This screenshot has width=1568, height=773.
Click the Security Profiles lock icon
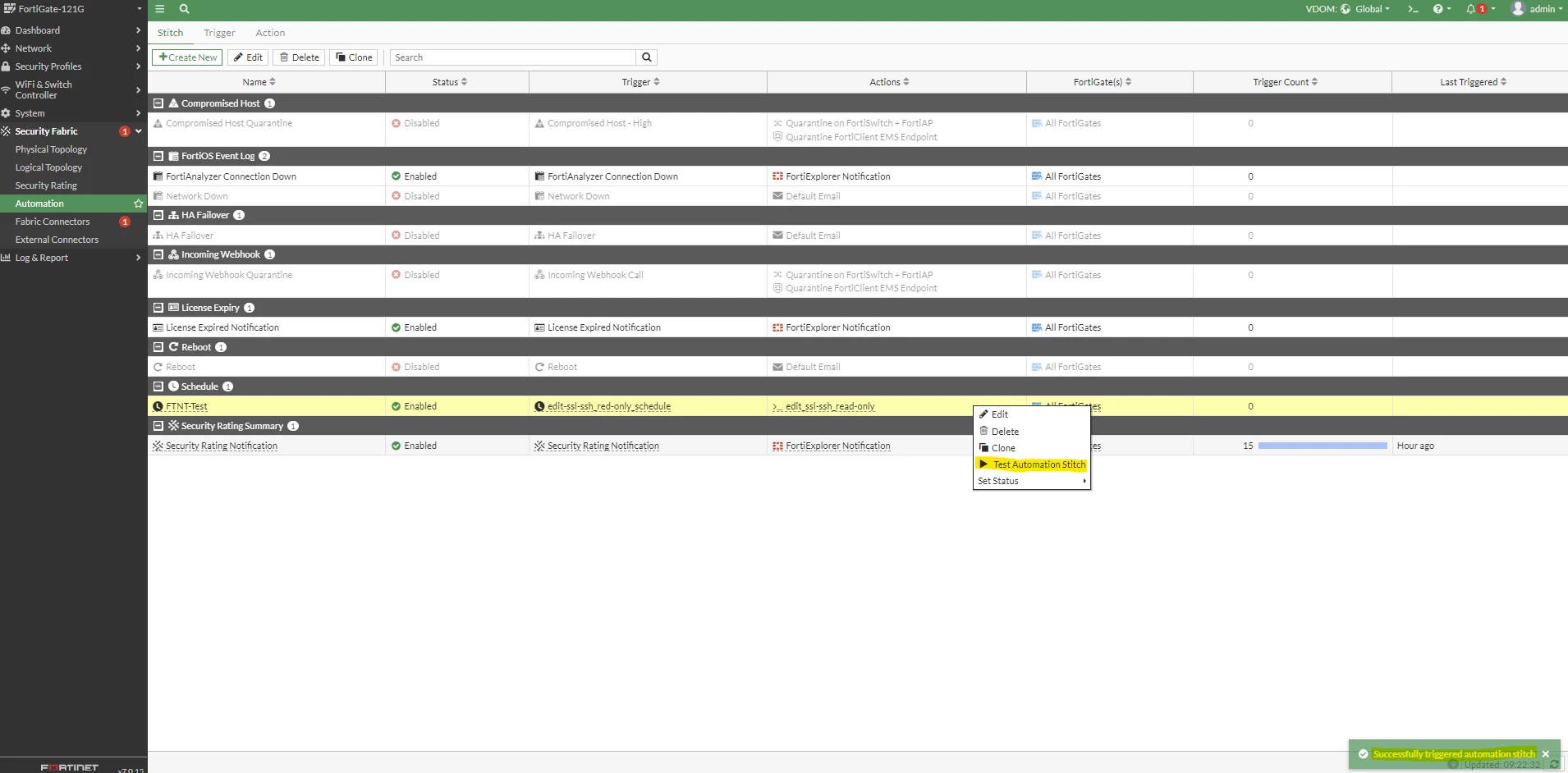[6, 66]
